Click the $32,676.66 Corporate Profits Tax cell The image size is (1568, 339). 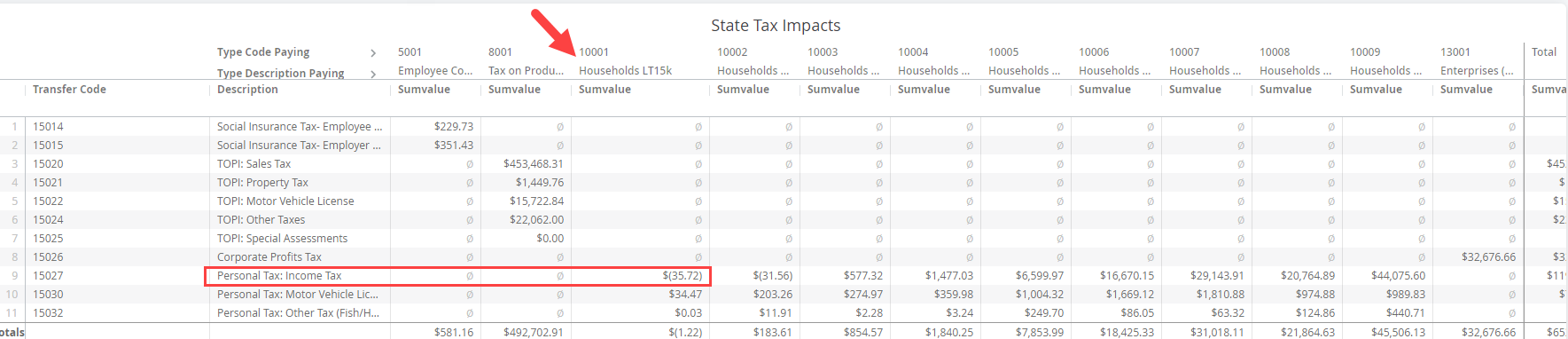tap(1488, 257)
